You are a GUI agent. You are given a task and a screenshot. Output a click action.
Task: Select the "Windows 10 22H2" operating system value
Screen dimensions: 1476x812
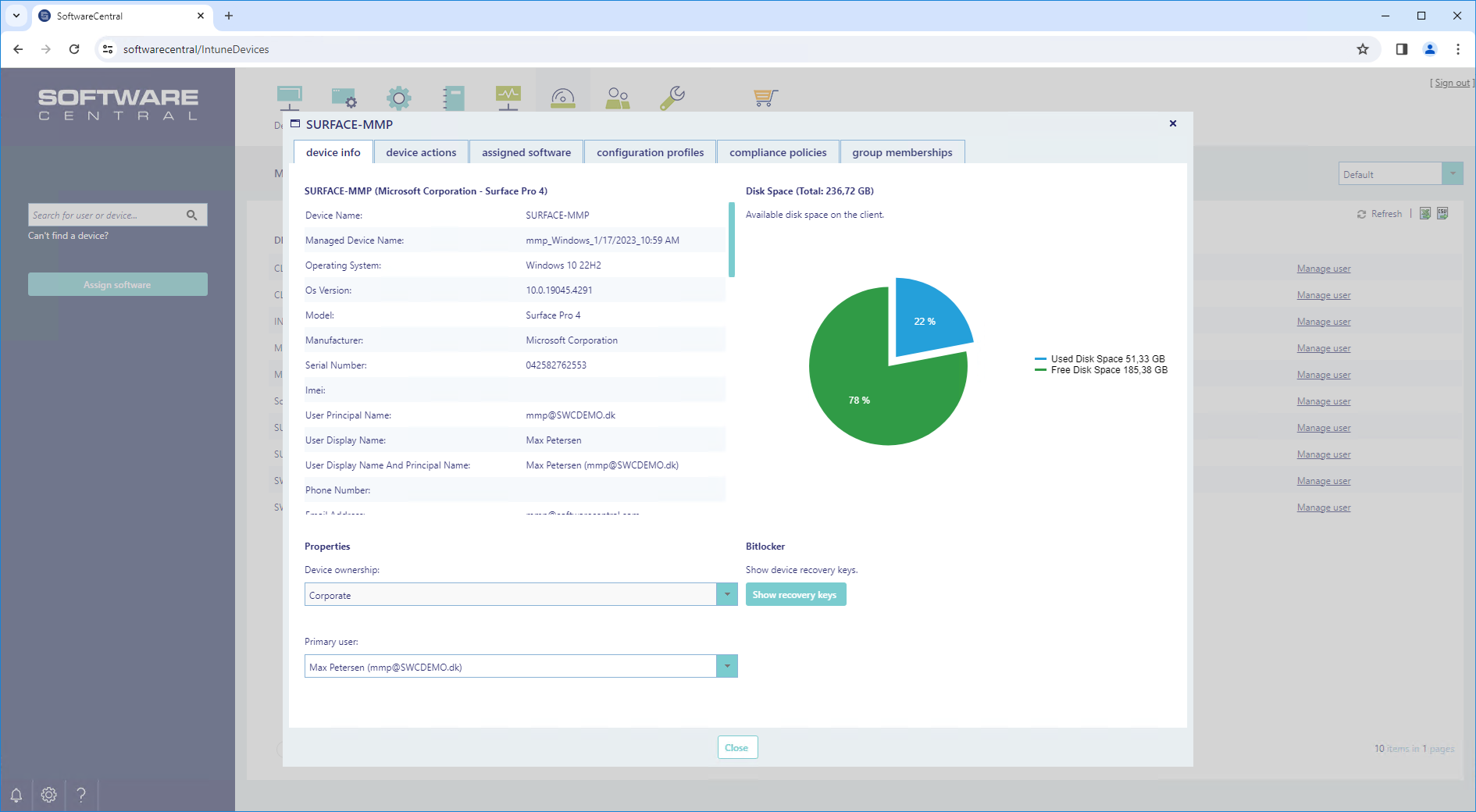(x=563, y=265)
